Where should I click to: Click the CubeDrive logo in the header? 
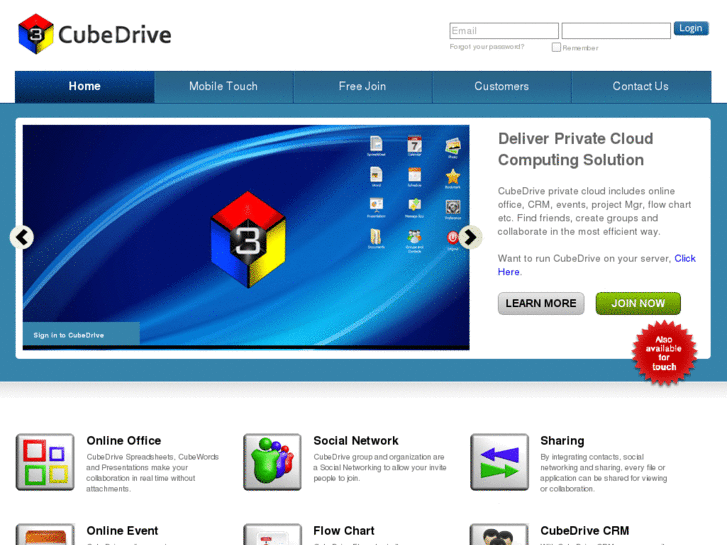pos(95,34)
